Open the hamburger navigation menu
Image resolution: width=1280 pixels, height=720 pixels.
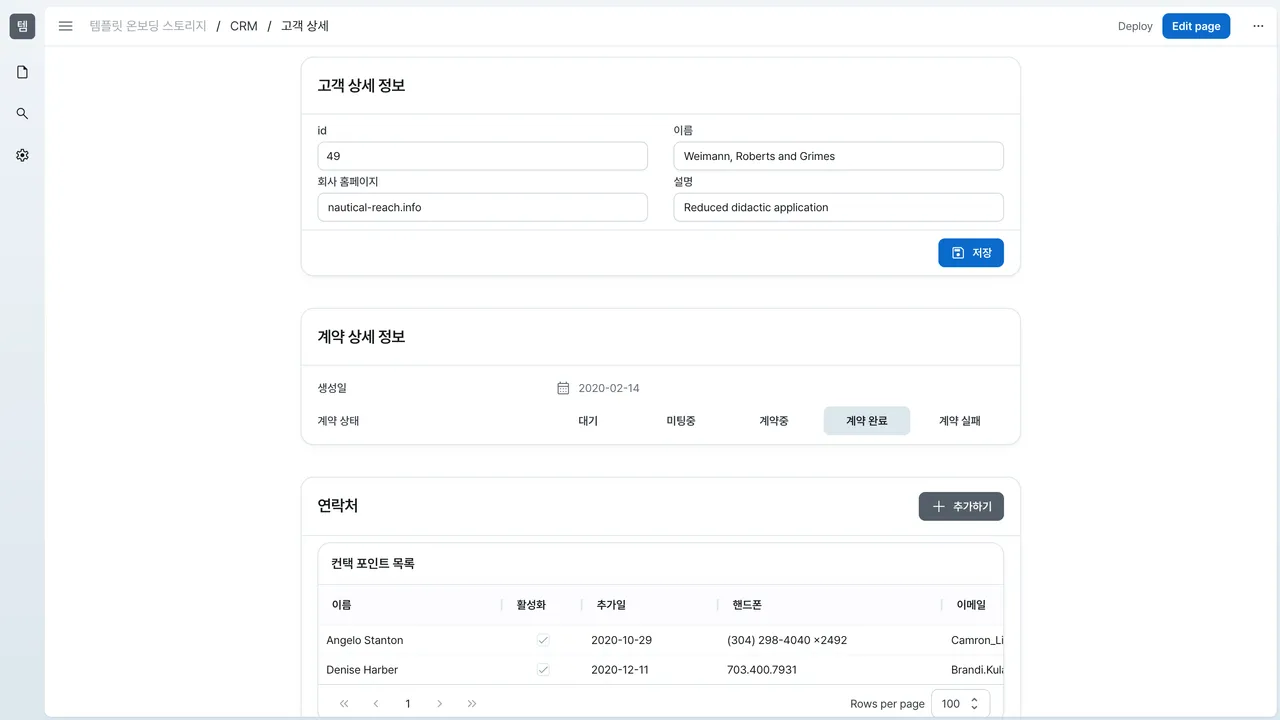coord(66,26)
